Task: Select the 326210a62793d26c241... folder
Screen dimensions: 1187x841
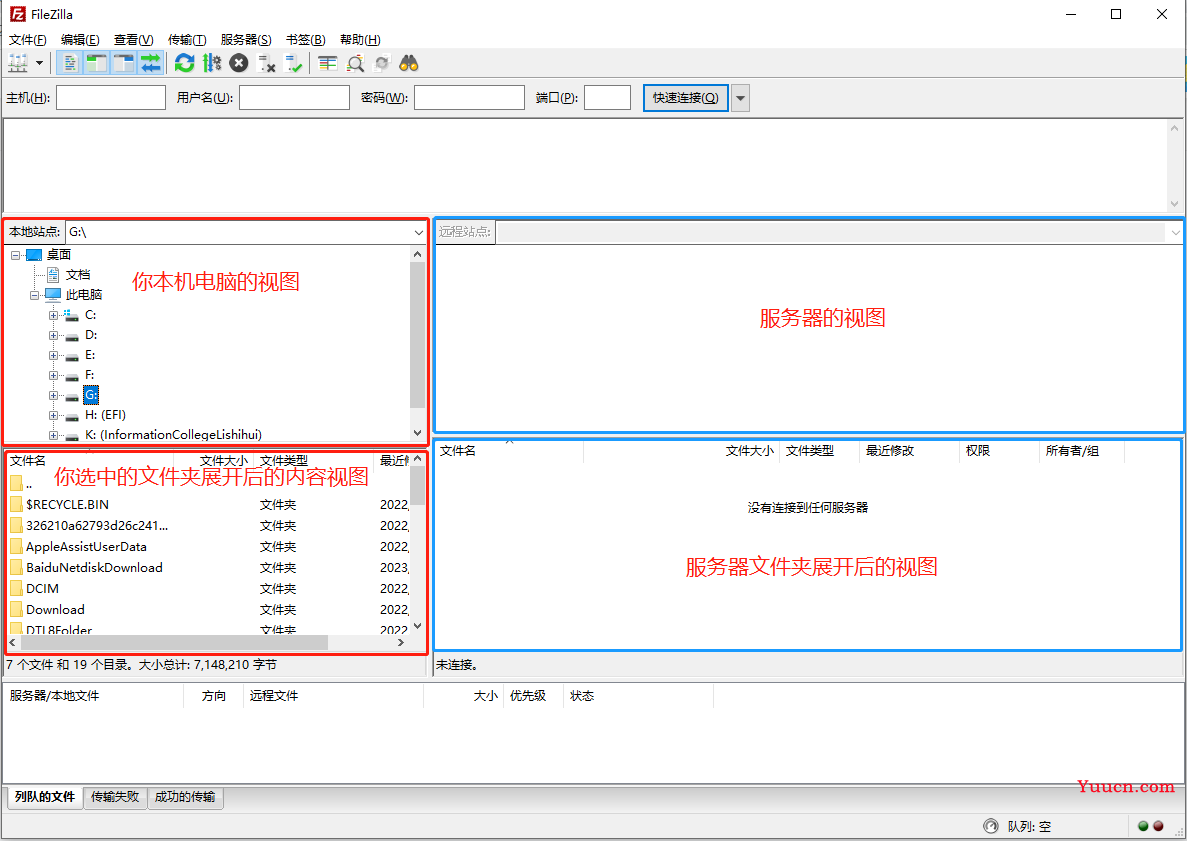Action: [97, 525]
